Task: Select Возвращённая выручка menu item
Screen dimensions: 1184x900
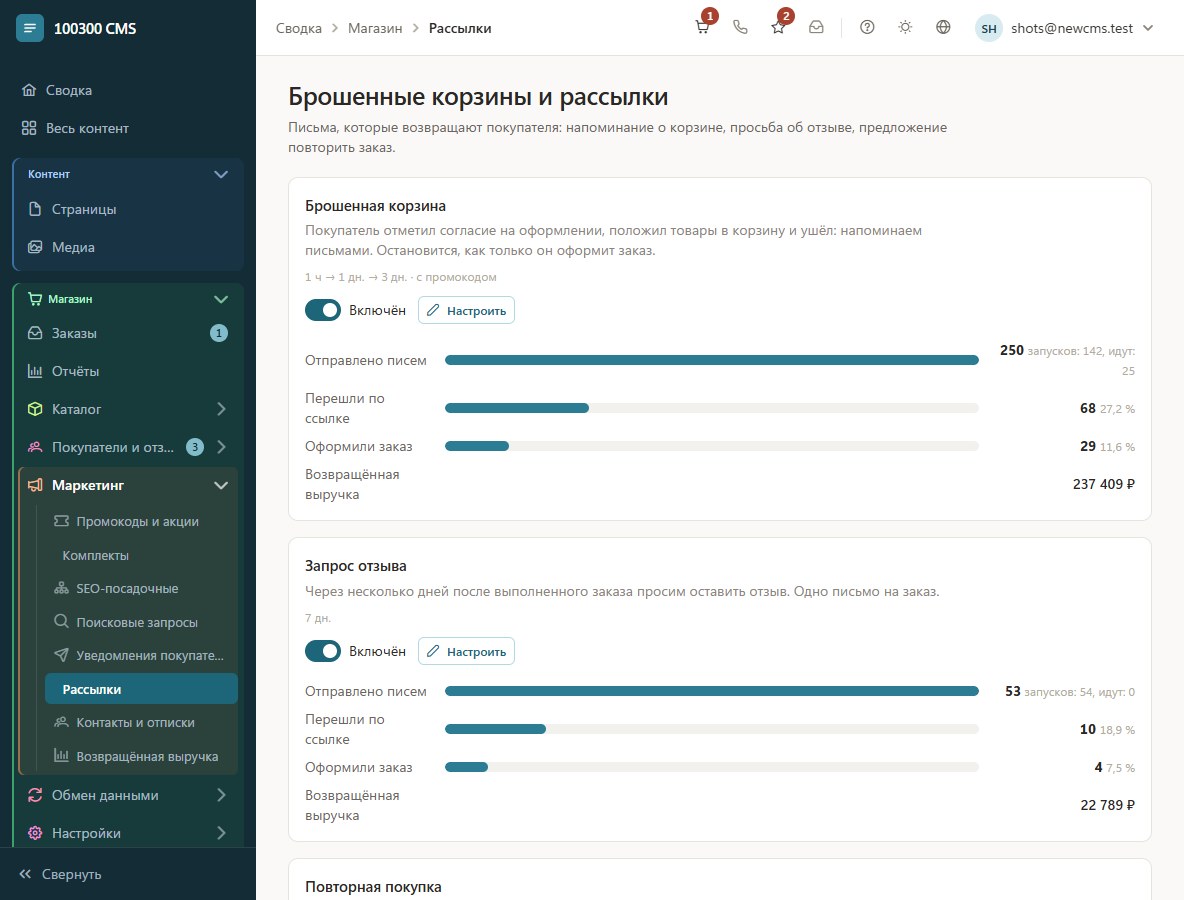Action: coord(141,757)
